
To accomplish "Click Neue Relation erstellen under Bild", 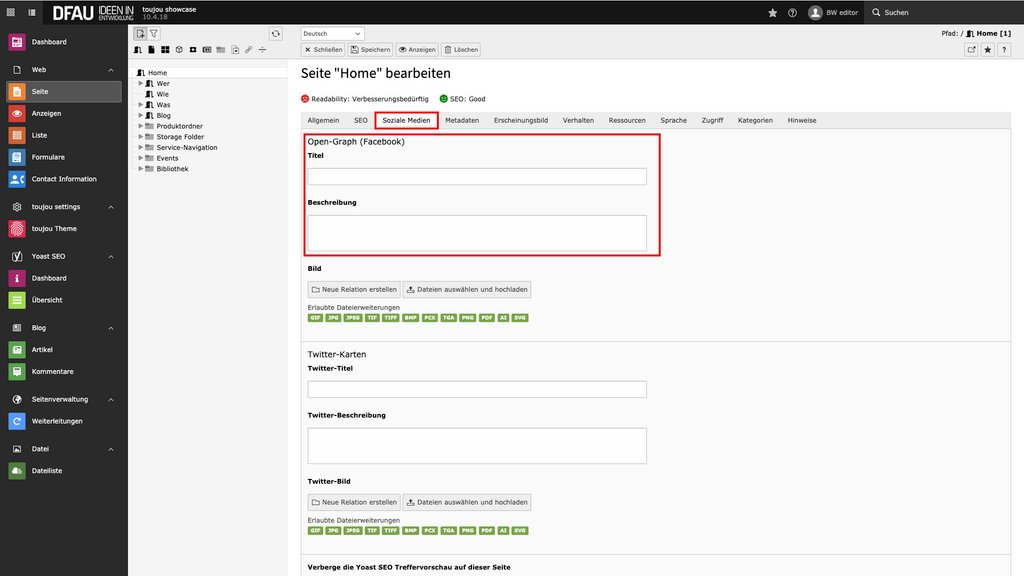I will click(x=354, y=290).
